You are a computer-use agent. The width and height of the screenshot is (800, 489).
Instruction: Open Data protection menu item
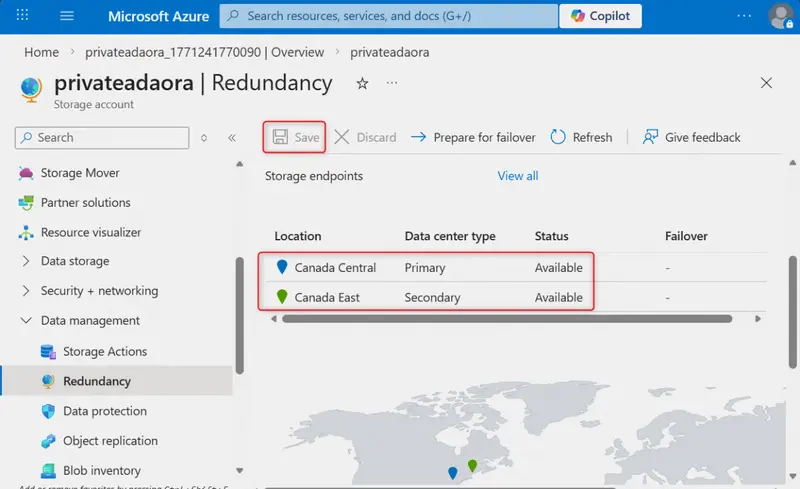point(105,411)
